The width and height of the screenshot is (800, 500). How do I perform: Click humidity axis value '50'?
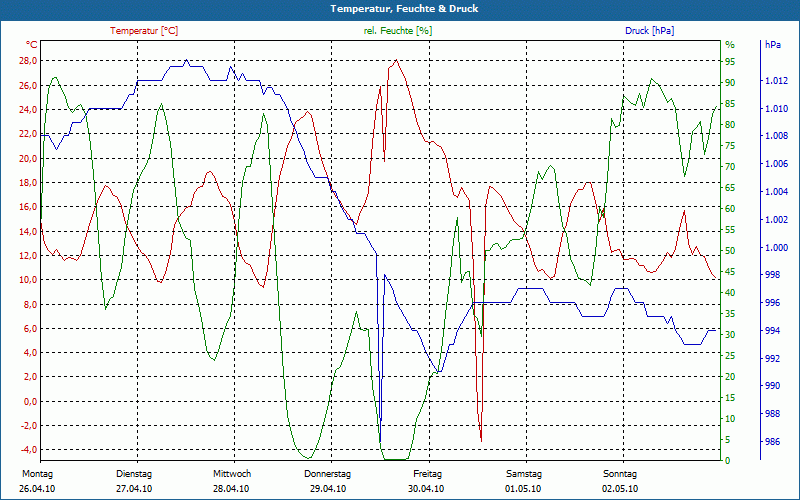click(731, 251)
